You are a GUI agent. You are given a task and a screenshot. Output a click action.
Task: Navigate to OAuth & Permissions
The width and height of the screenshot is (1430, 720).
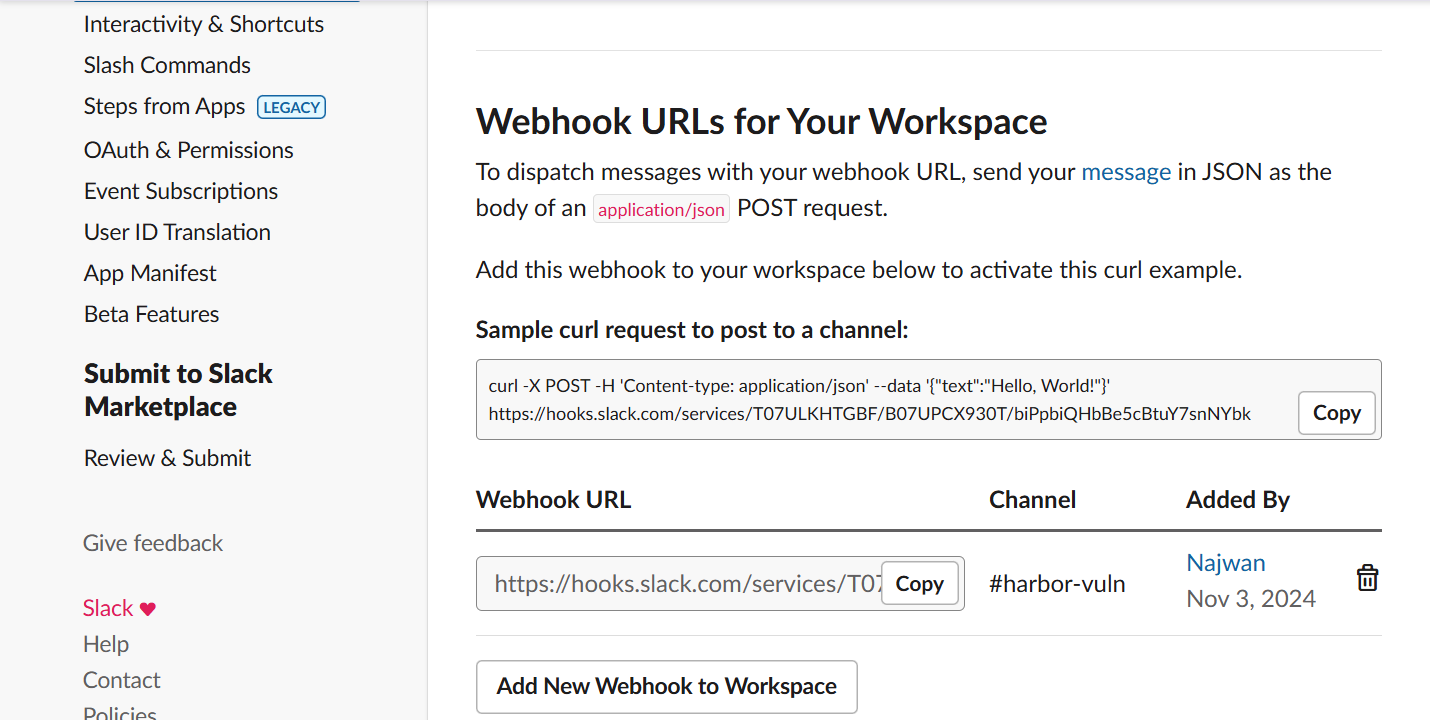click(x=188, y=150)
